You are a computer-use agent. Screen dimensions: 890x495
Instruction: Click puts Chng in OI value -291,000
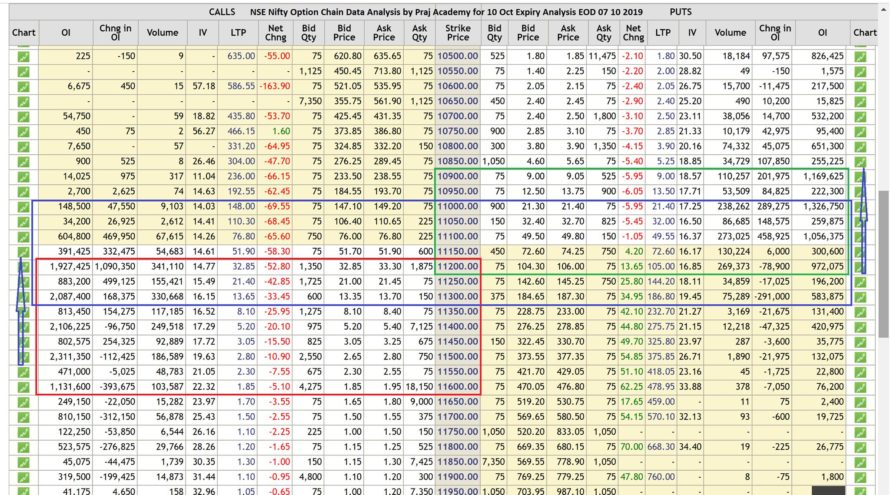click(x=773, y=297)
